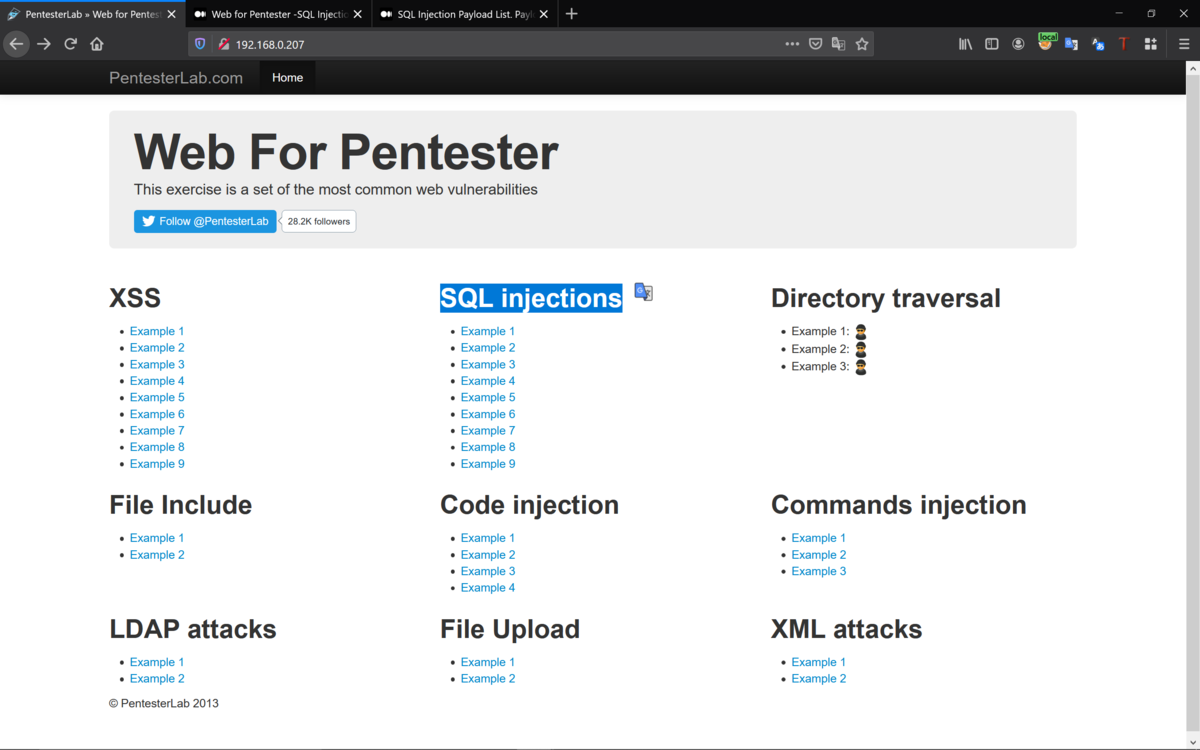Click hacker icon next to Directory Example 1
This screenshot has width=1200, height=750.
point(861,332)
